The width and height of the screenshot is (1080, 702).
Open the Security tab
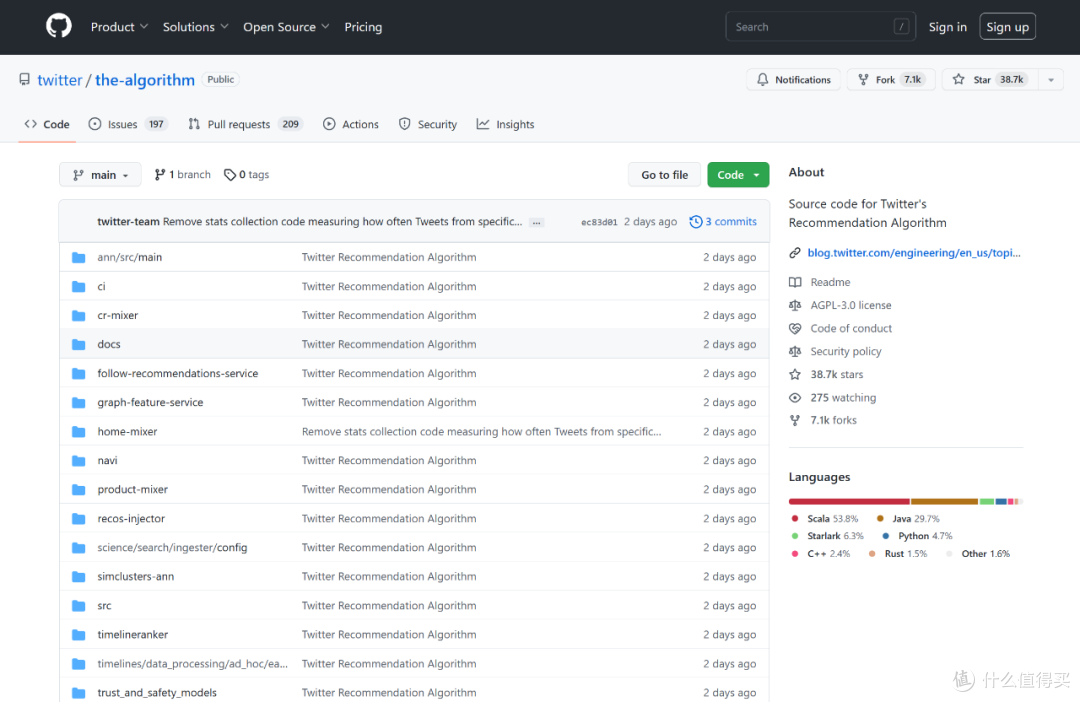tap(428, 124)
